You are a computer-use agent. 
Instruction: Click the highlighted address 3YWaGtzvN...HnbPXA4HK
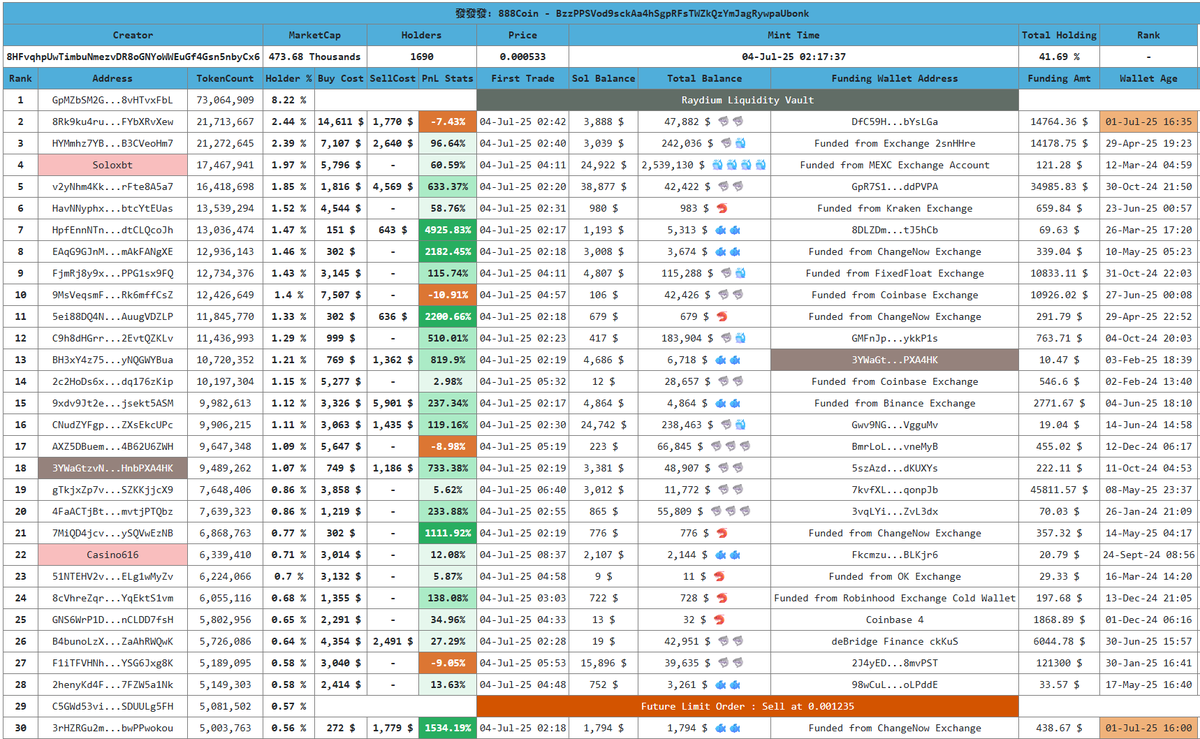112,468
